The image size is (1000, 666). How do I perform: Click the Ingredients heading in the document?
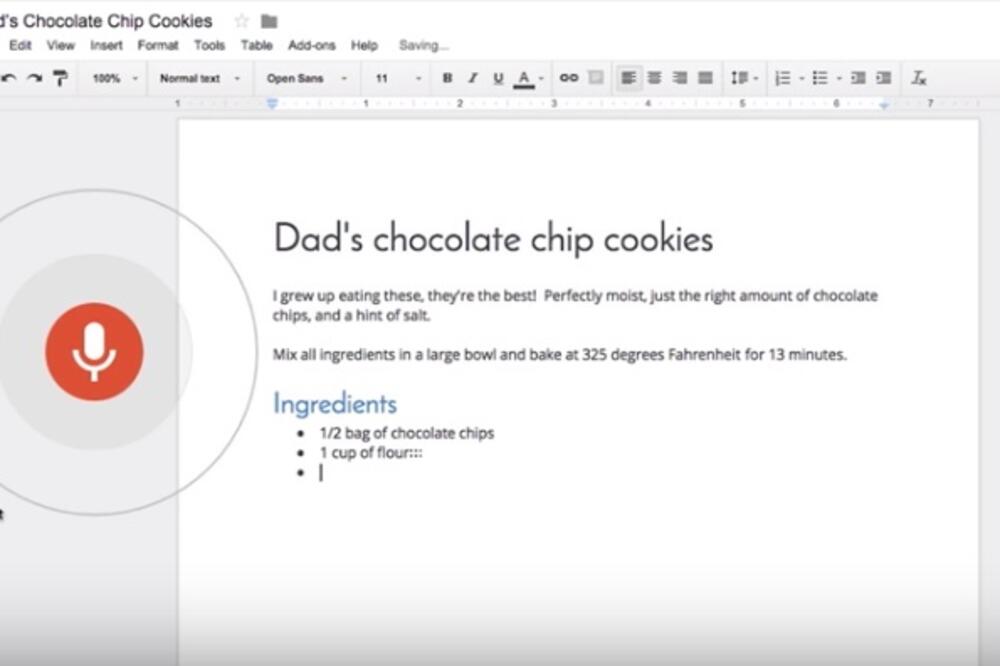[x=335, y=403]
